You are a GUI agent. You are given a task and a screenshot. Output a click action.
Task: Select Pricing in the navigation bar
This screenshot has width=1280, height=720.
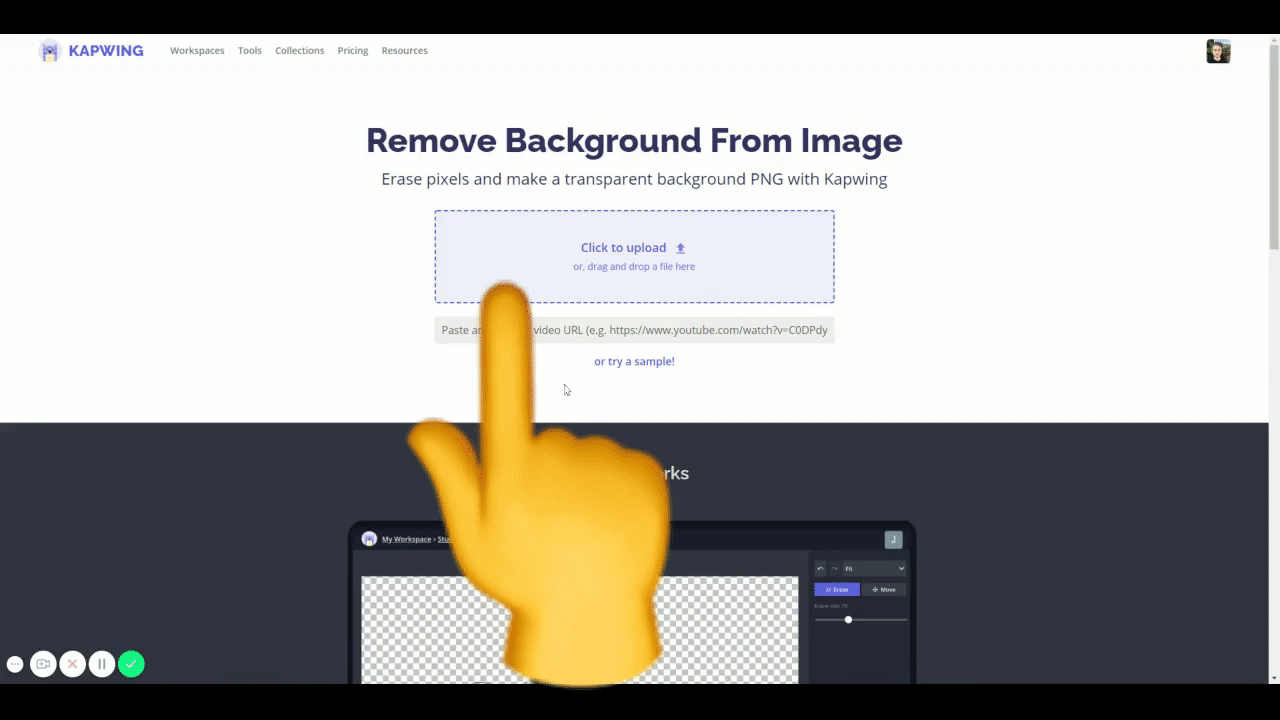pos(352,50)
